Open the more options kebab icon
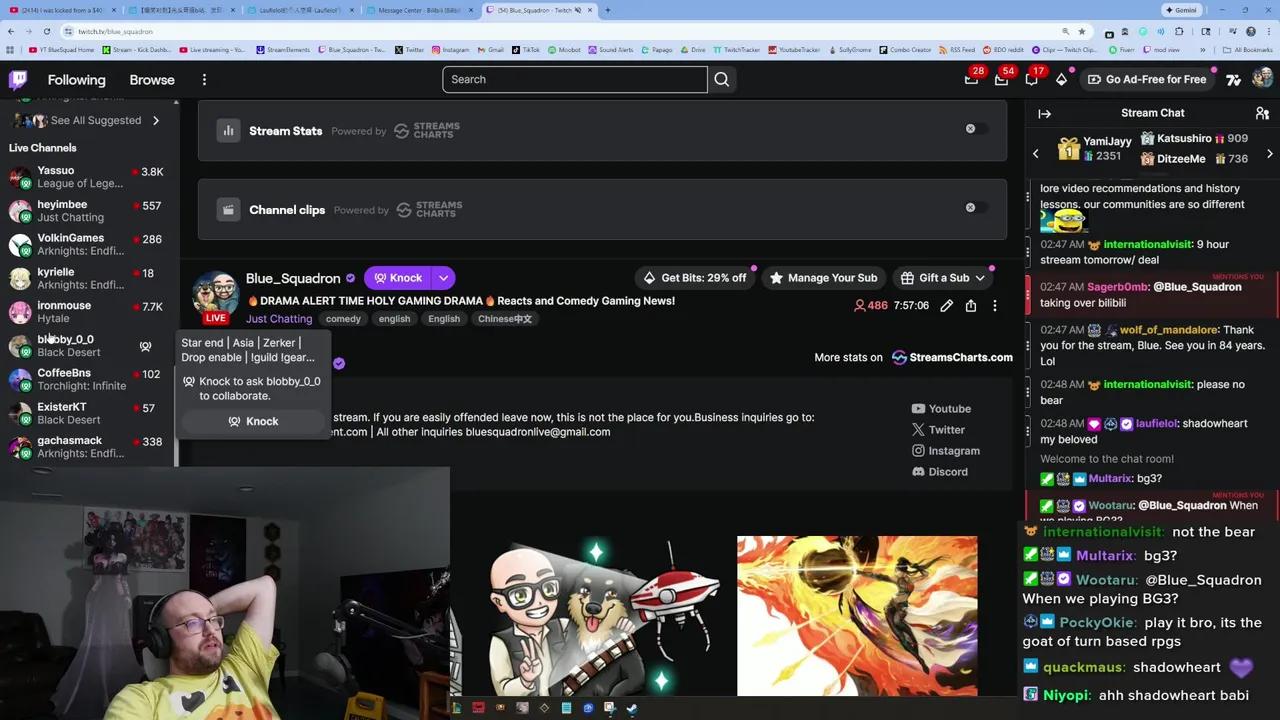 pos(994,306)
